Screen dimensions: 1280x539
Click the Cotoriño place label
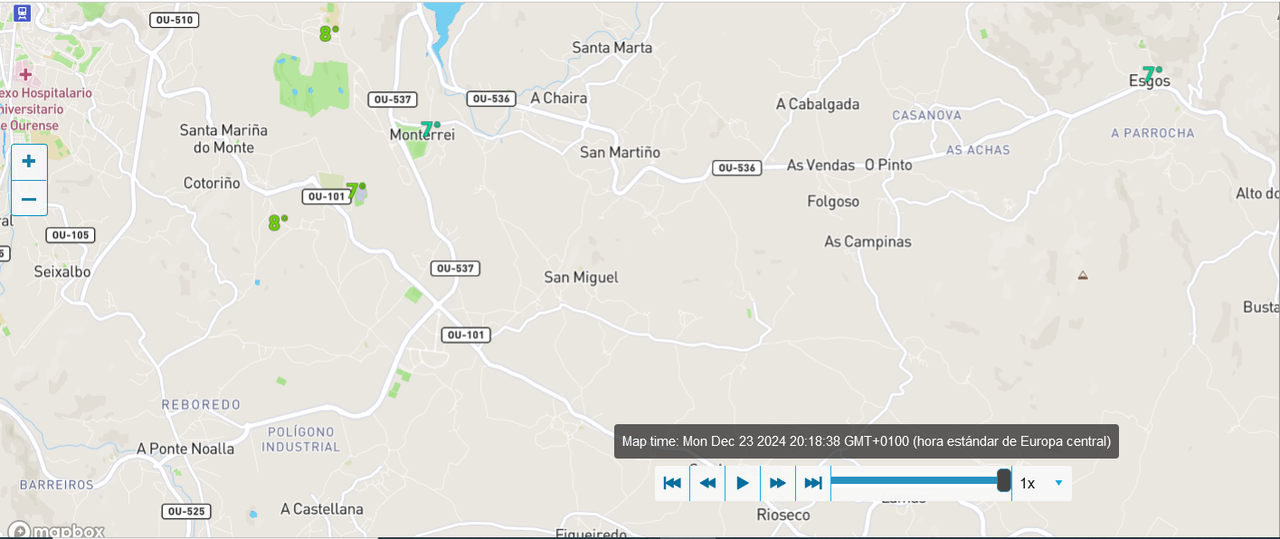coord(212,183)
